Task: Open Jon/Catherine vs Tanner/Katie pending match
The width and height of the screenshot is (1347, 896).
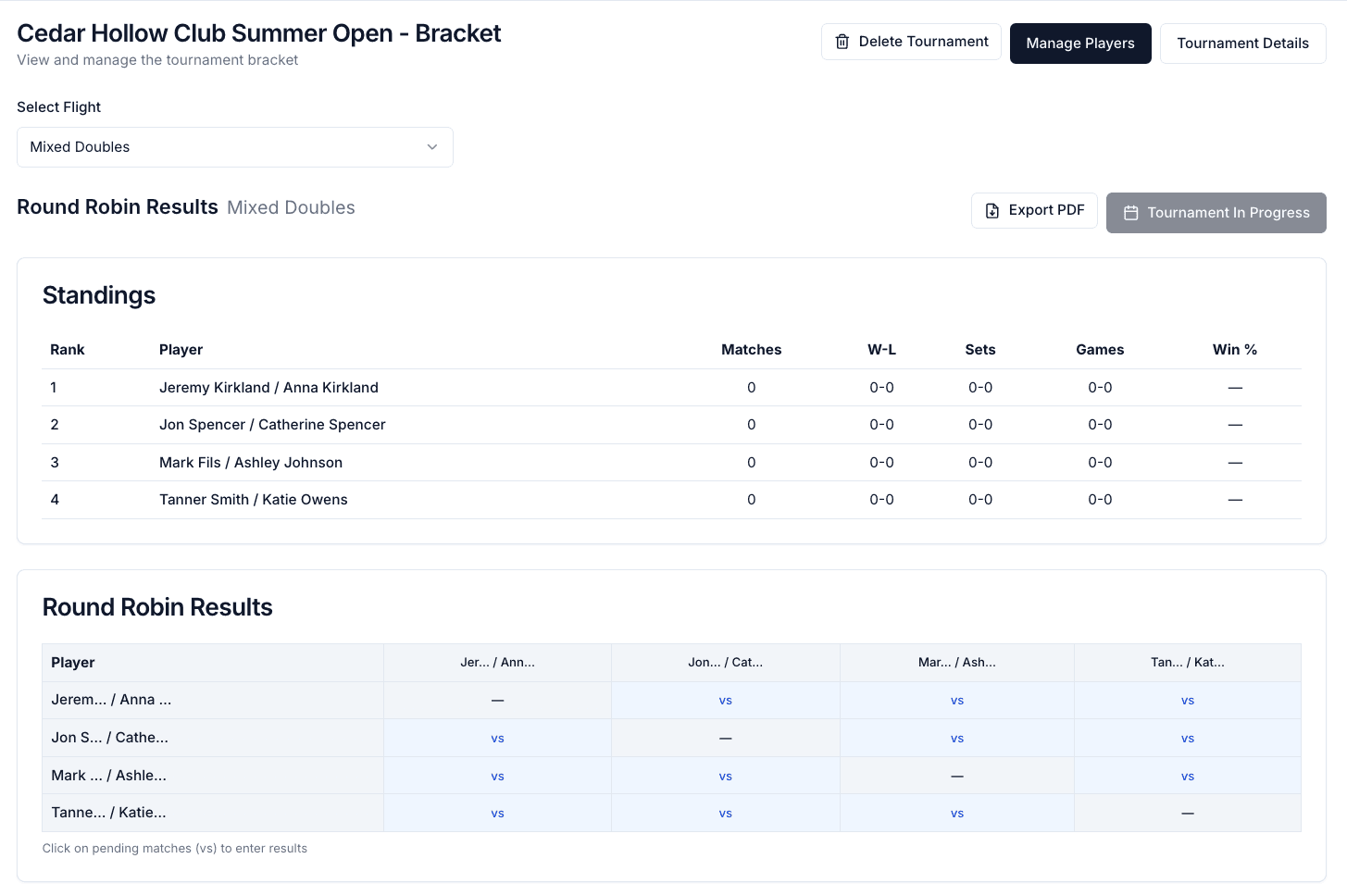Action: pyautogui.click(x=1188, y=739)
